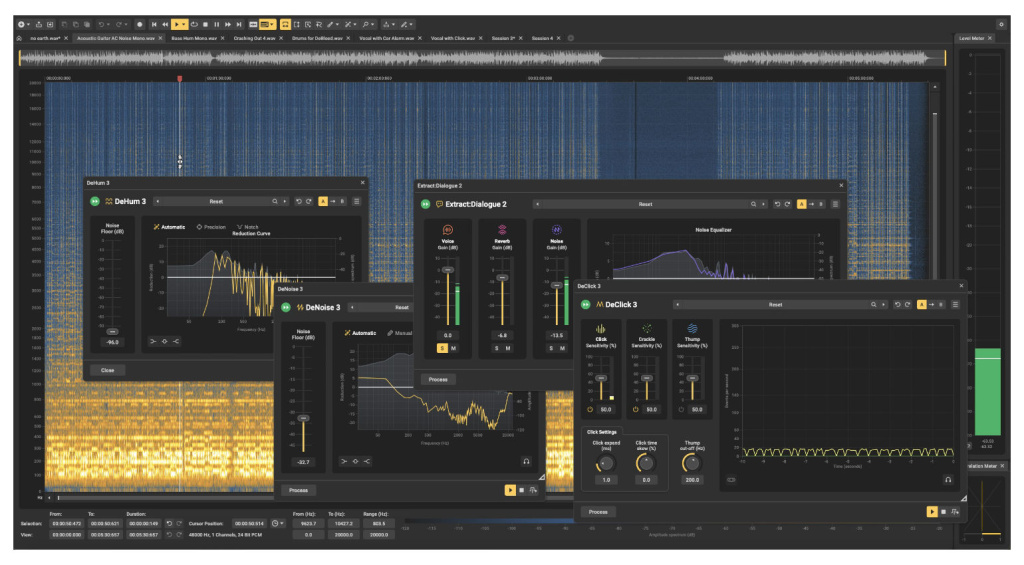The height and width of the screenshot is (565, 1024).
Task: Toggle bypass on Extract:Dialogue 2
Action: [425, 204]
